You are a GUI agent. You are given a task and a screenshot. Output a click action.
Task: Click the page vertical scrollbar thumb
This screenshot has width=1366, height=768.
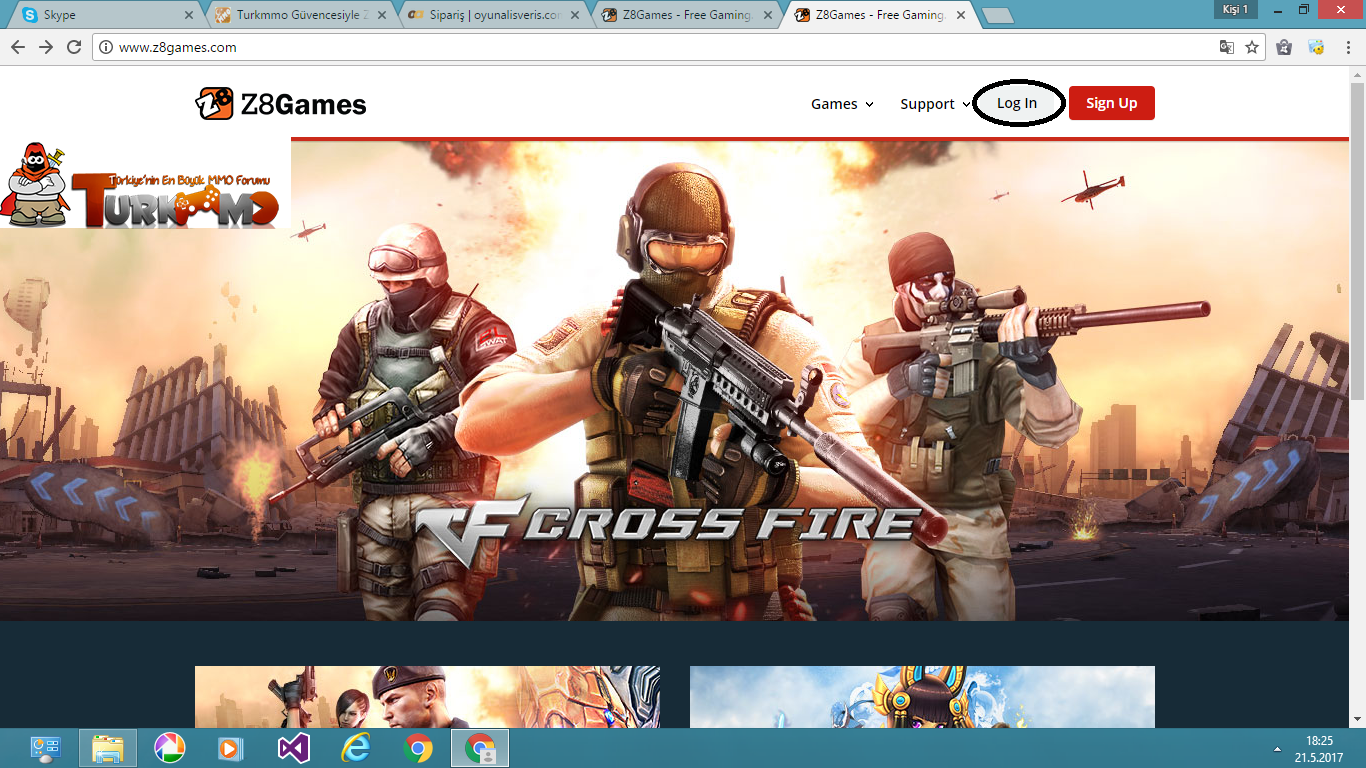coord(1357,240)
